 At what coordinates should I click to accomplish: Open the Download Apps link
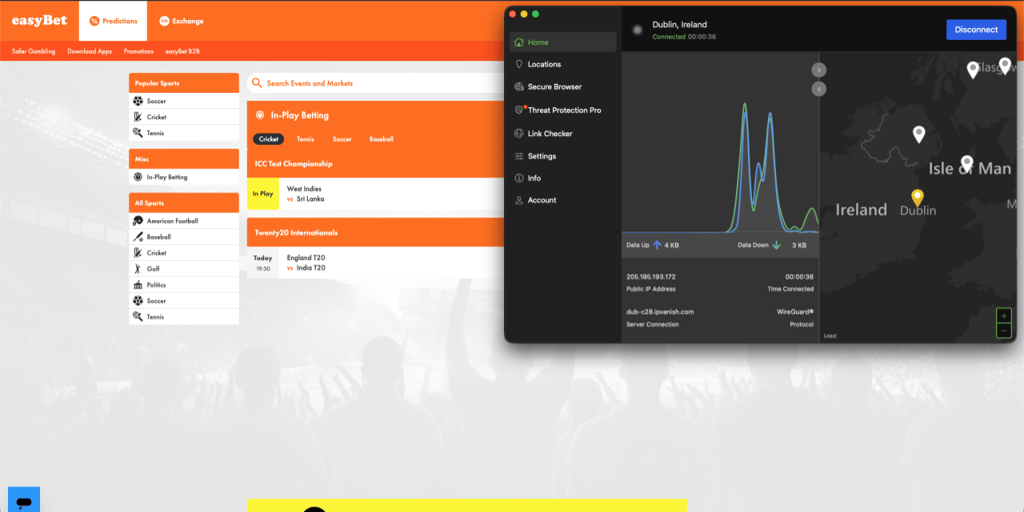click(89, 51)
